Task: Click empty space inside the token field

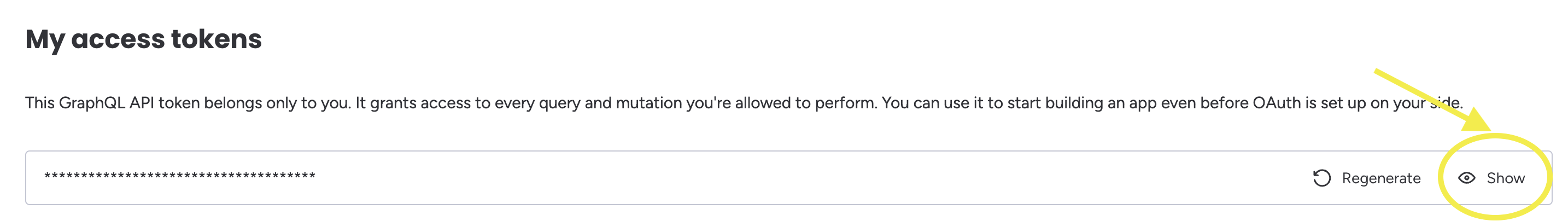Action: (x=791, y=178)
